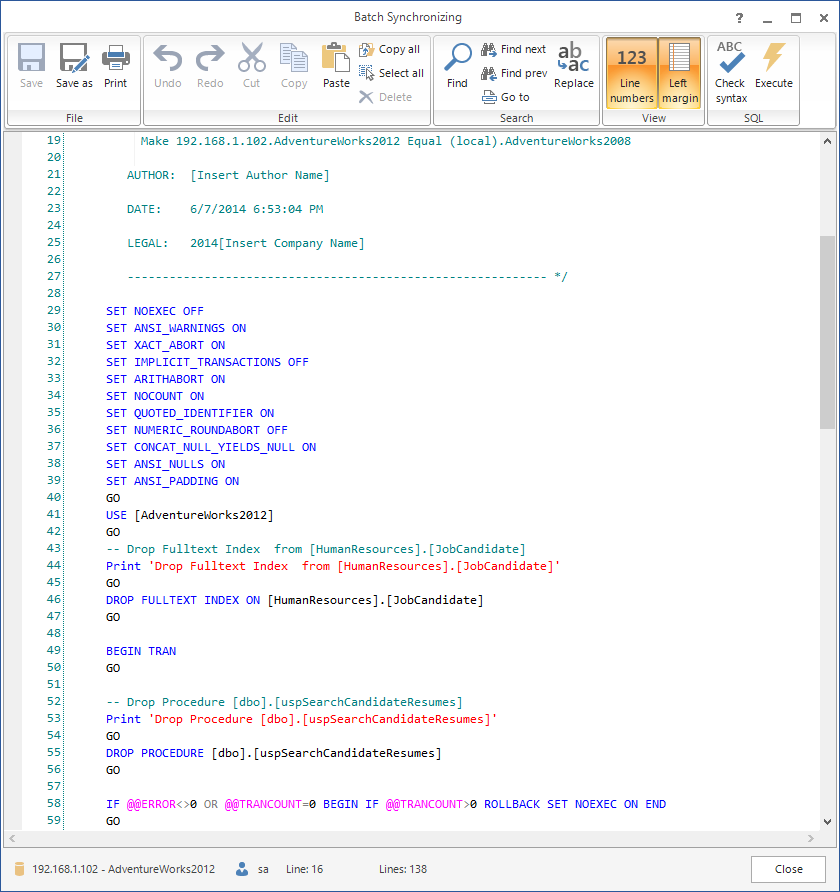Screen dimensions: 840x892
Task: Click 'SET XACT_ABORT ON' line
Action: (165, 345)
